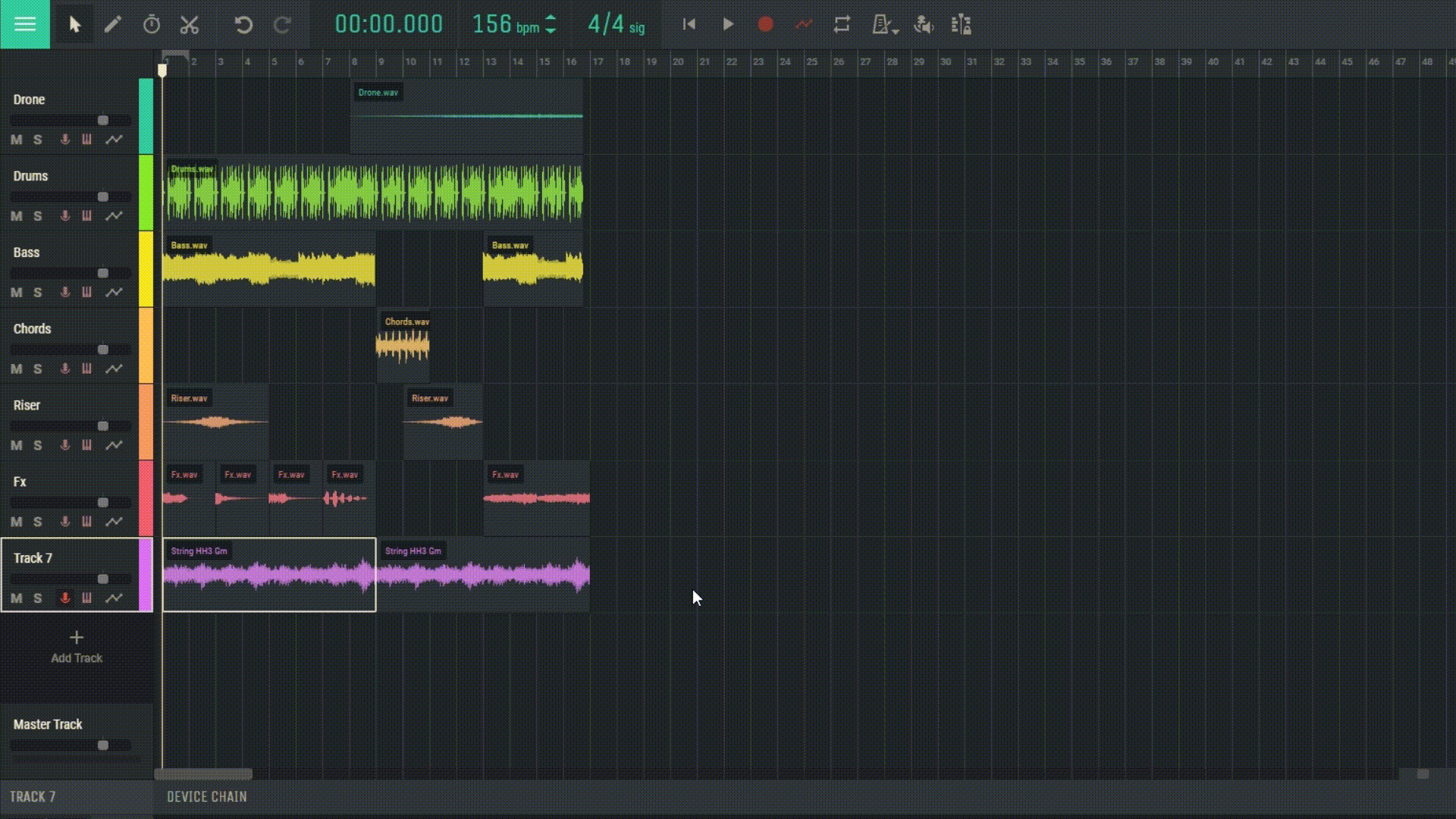Viewport: 1456px width, 819px height.
Task: Toggle the Loop playback icon
Action: tap(842, 24)
